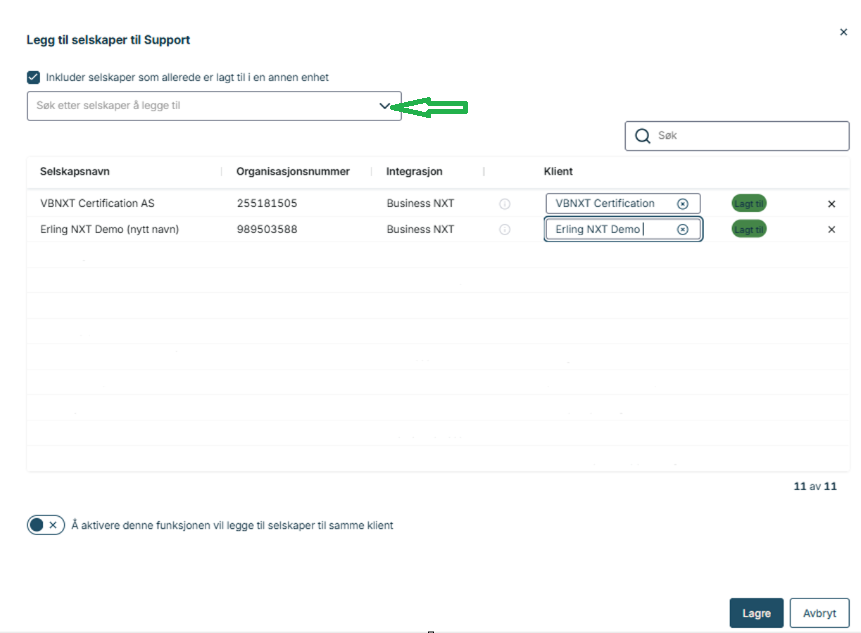Remove the Erling NXT Demo row
The image size is (861, 633).
[x=831, y=230]
